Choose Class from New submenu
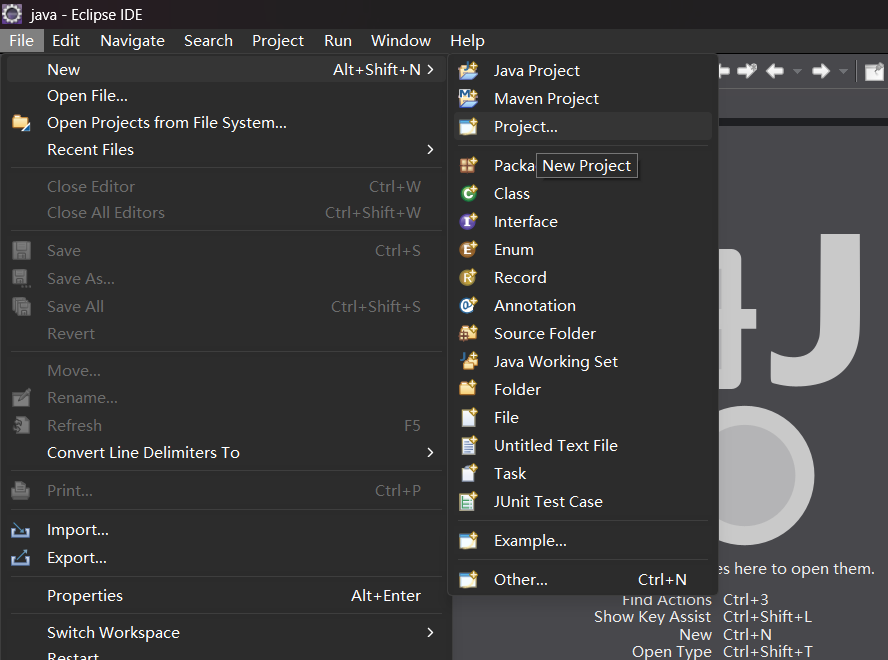888x660 pixels. pyautogui.click(x=583, y=193)
